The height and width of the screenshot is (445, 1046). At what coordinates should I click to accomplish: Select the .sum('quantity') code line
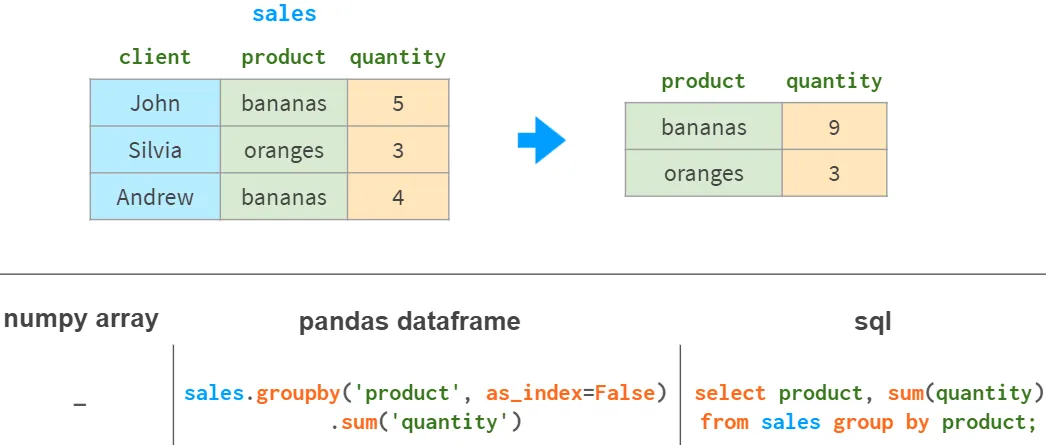pos(426,422)
